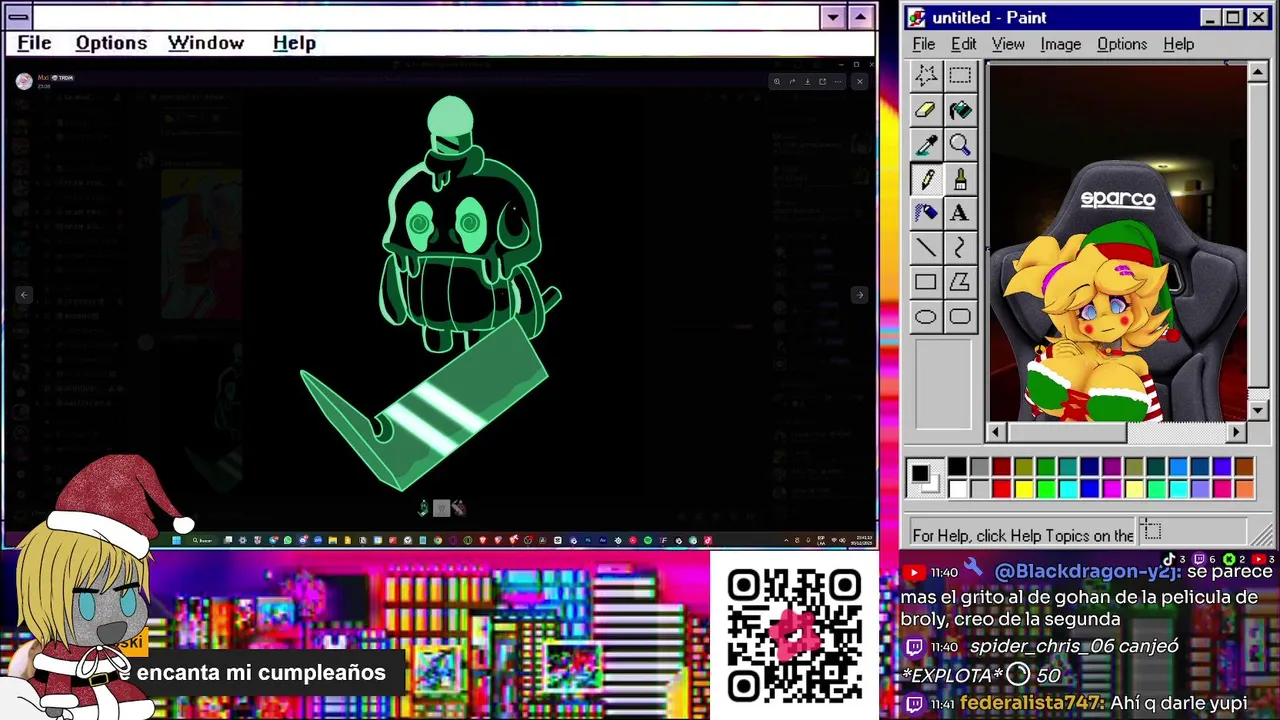Go to next image with right arrow

[859, 295]
